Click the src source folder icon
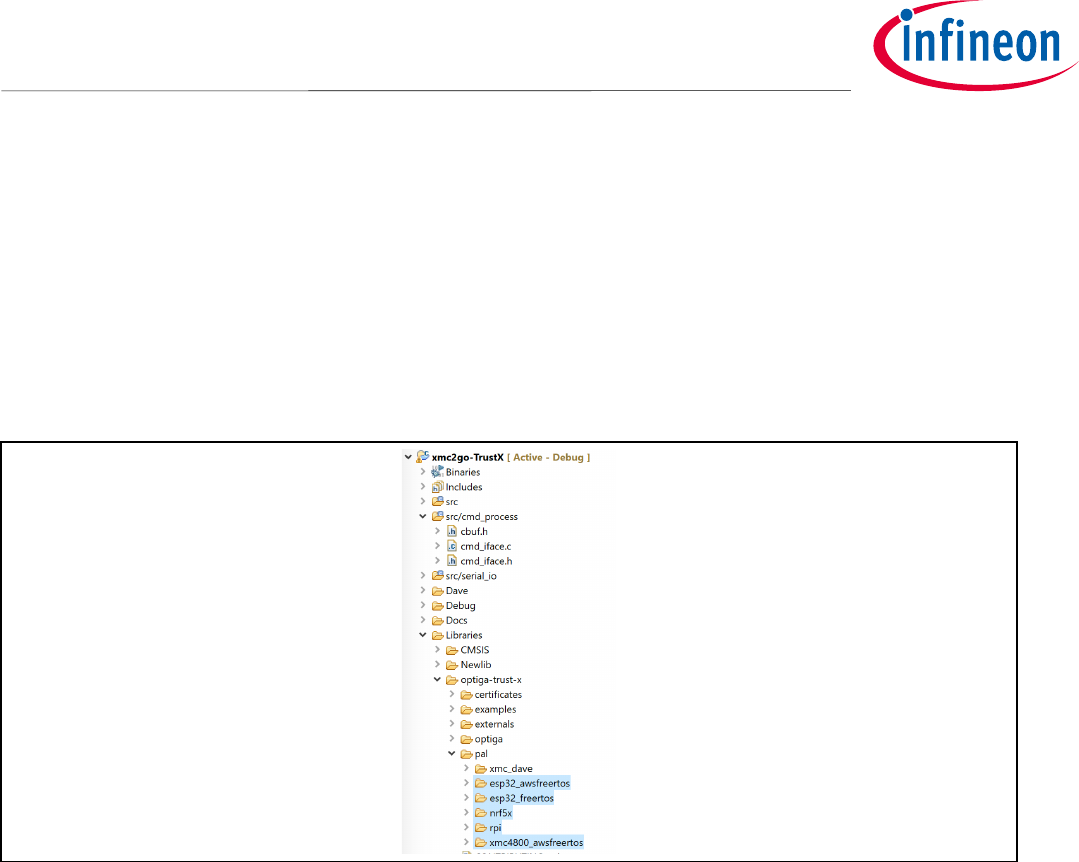This screenshot has width=1079, height=862. 437,502
